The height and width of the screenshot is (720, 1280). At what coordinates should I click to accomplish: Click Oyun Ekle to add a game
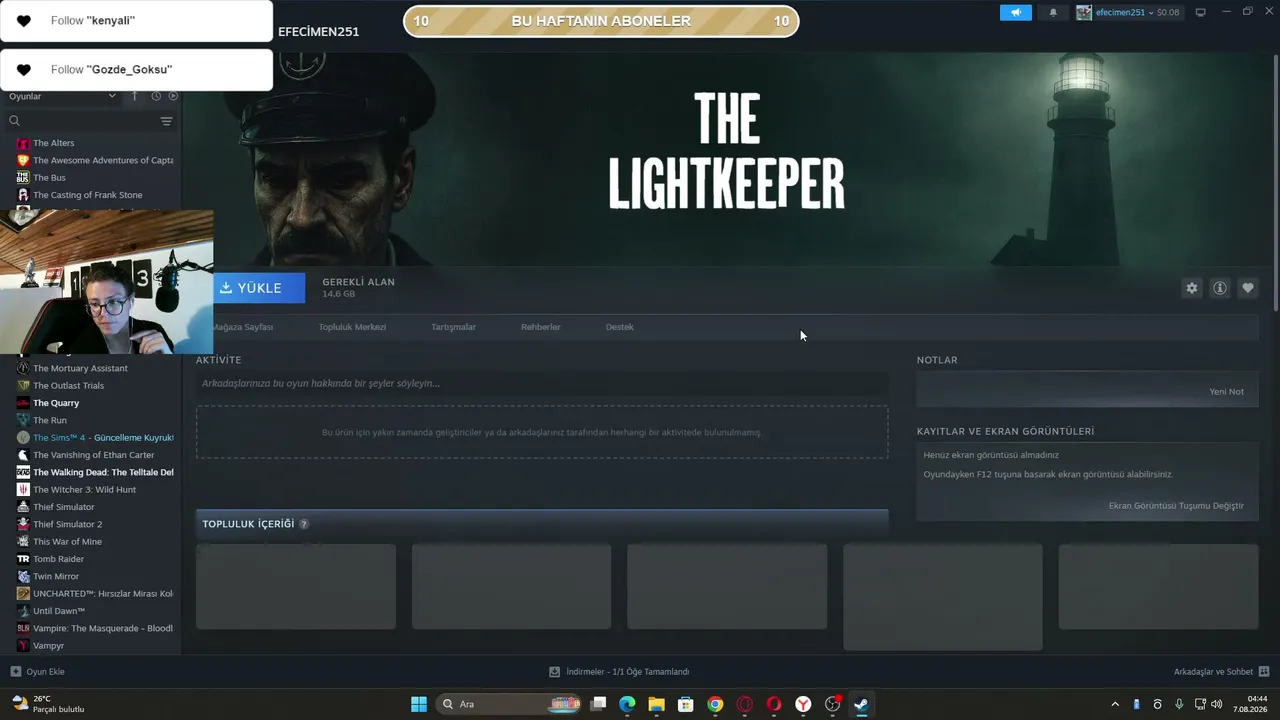38,672
